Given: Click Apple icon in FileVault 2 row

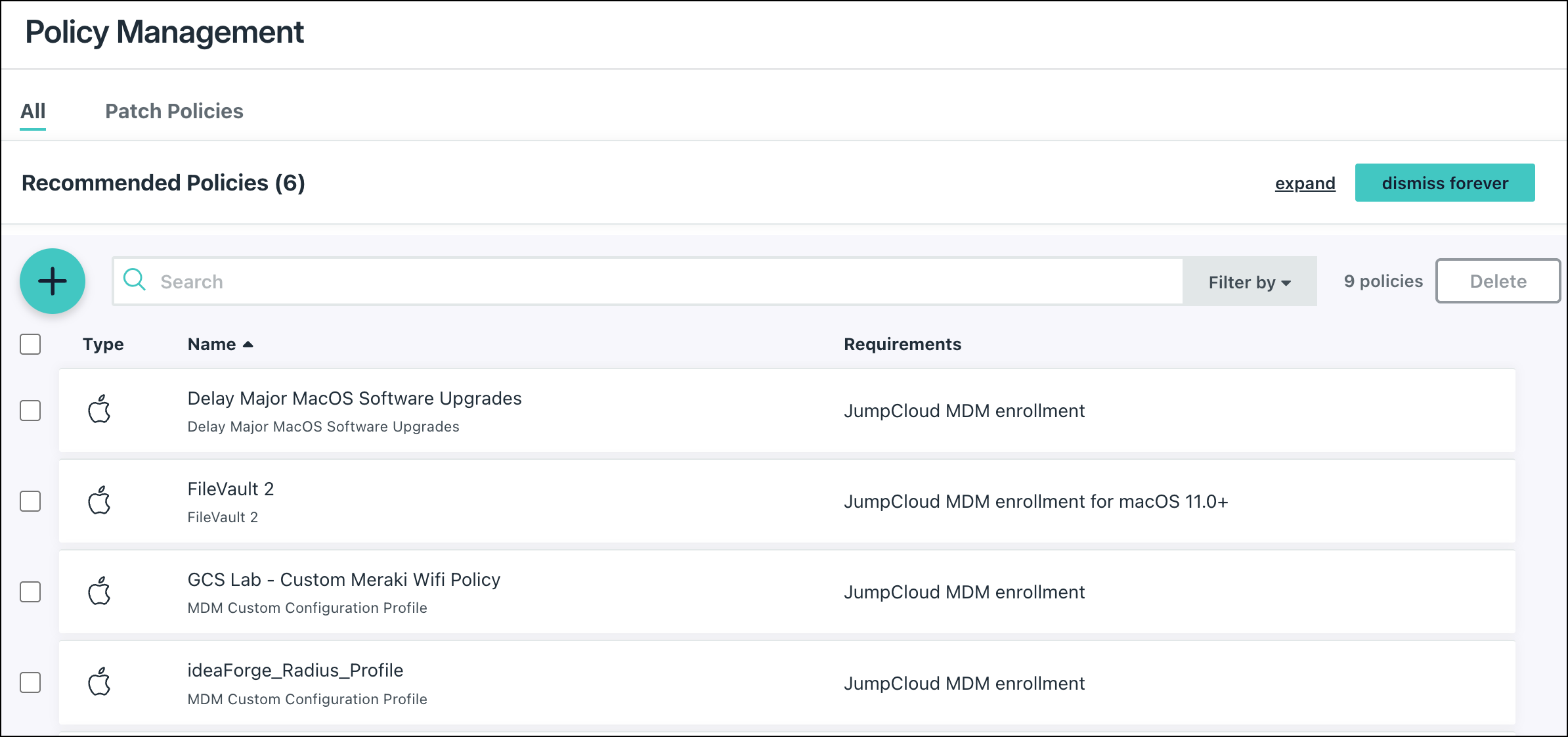Looking at the screenshot, I should pos(99,500).
